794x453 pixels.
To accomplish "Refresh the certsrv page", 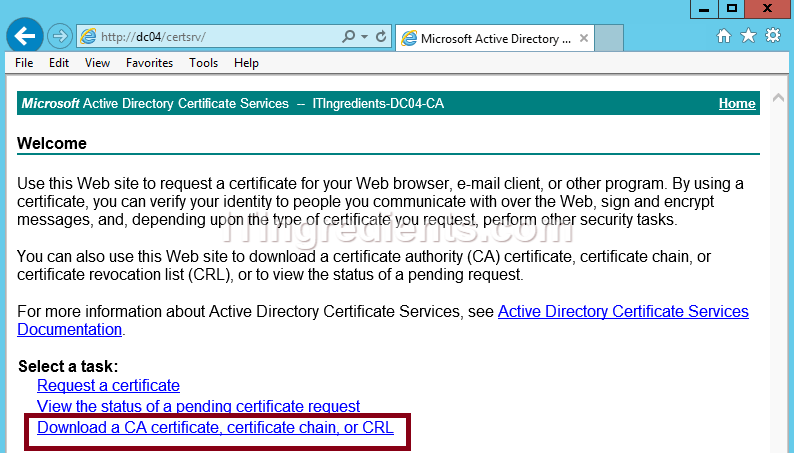I will 381,37.
